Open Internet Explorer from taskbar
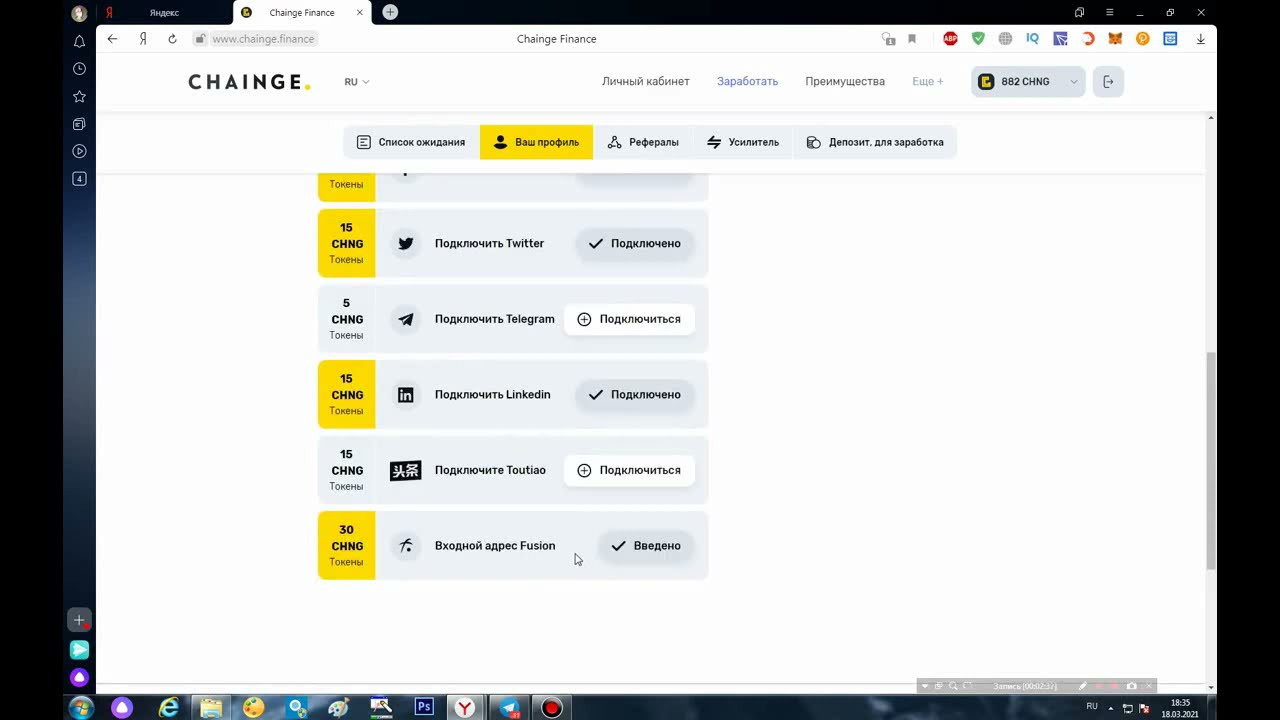 pos(169,707)
